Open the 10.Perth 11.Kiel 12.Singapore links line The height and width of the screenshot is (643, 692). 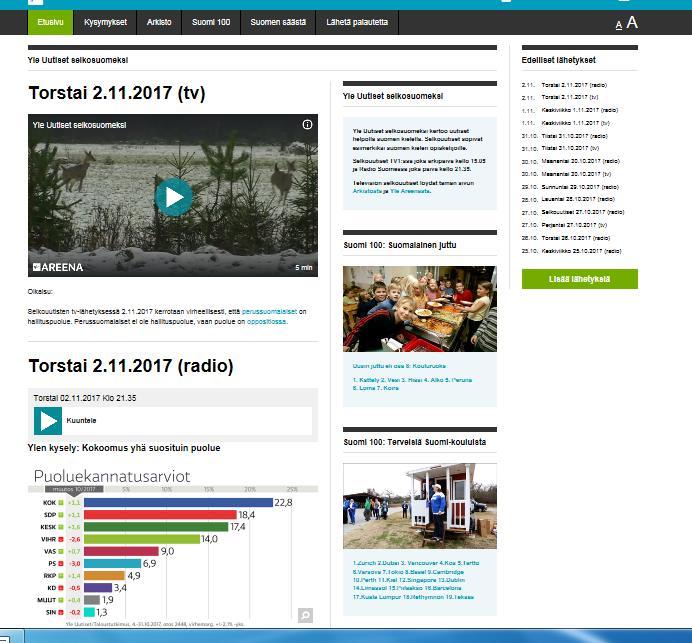click(x=409, y=580)
